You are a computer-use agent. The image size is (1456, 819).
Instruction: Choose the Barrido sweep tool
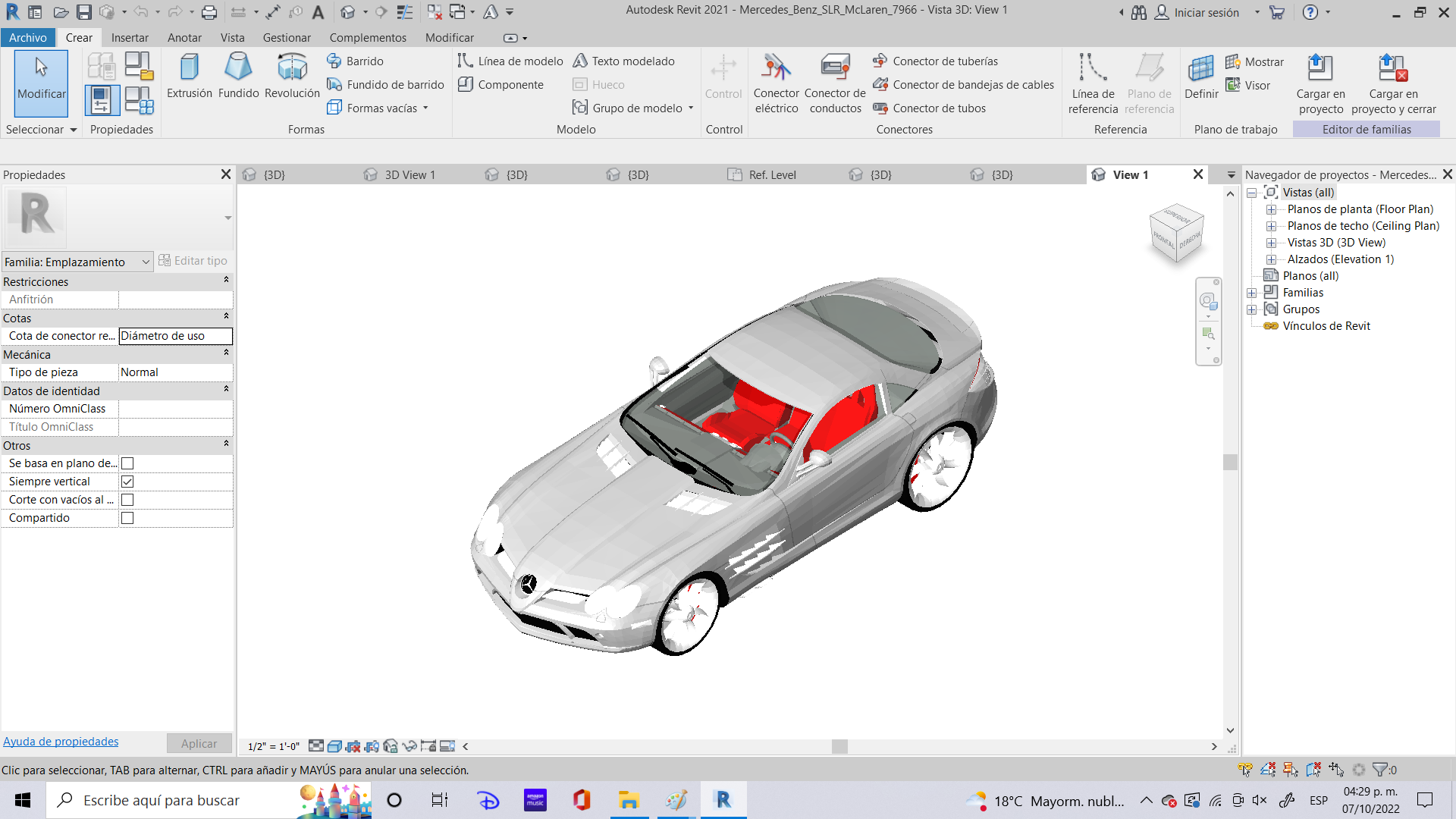(355, 61)
